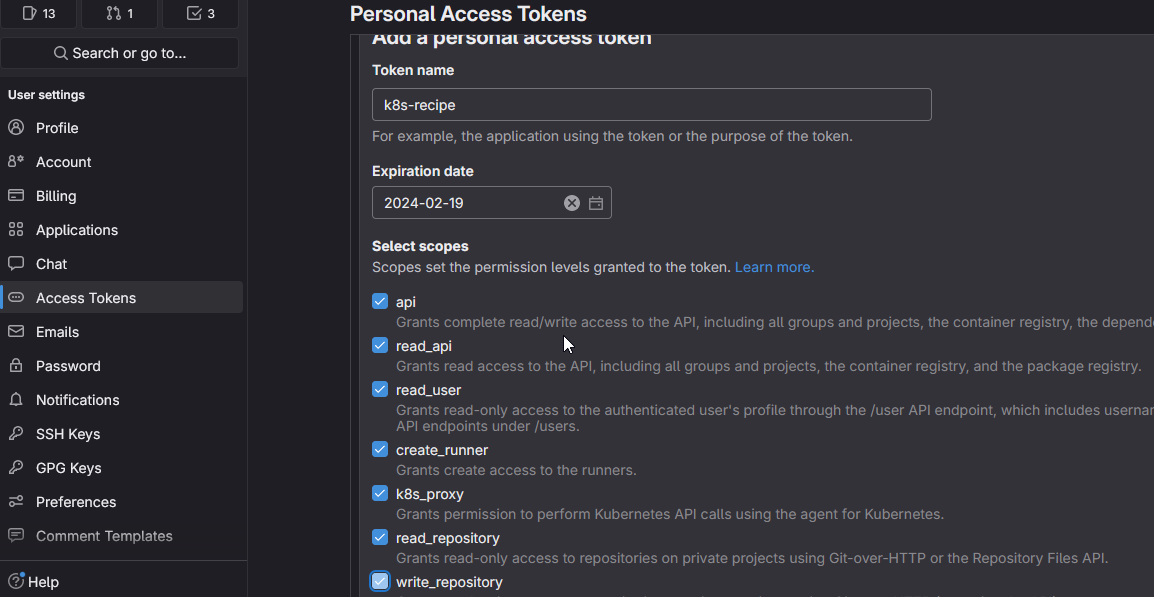The width and height of the screenshot is (1154, 597).
Task: Open the Profile settings page
Action: 57,128
